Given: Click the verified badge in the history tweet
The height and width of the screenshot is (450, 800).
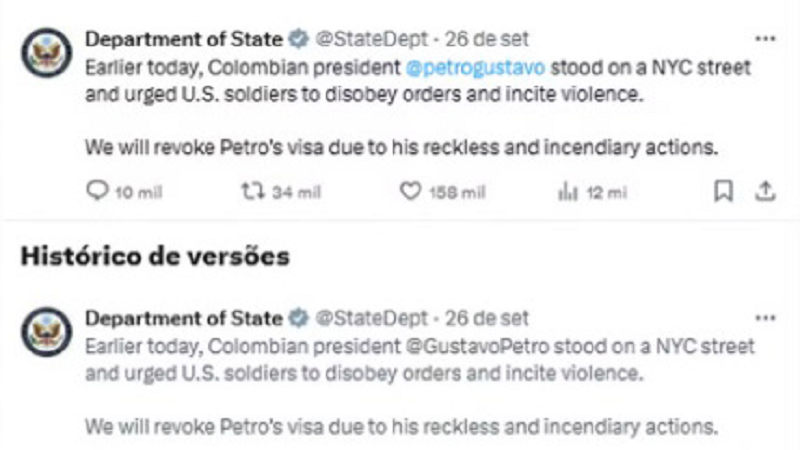Looking at the screenshot, I should (x=298, y=318).
